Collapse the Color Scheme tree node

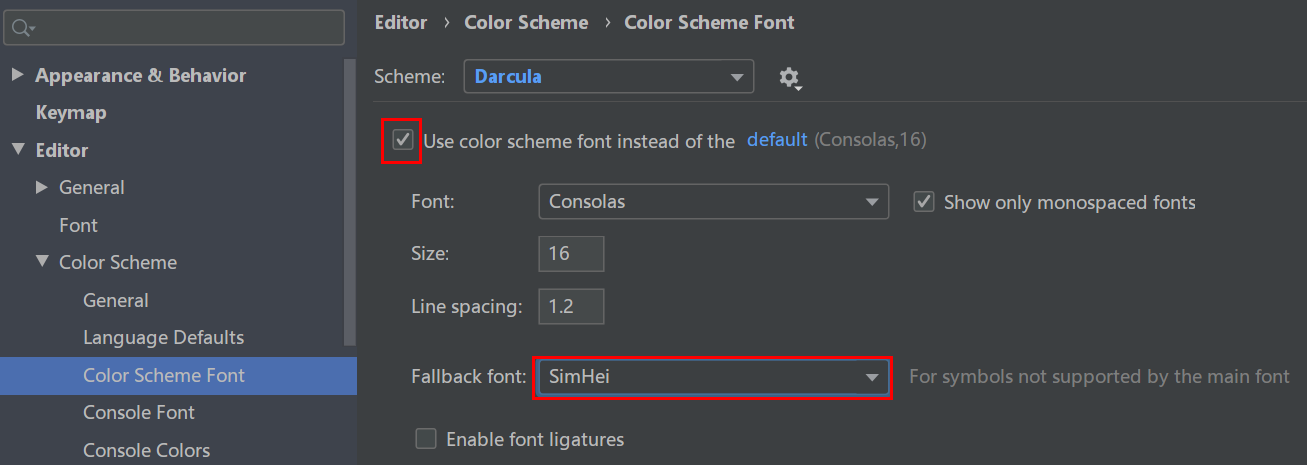[x=42, y=262]
